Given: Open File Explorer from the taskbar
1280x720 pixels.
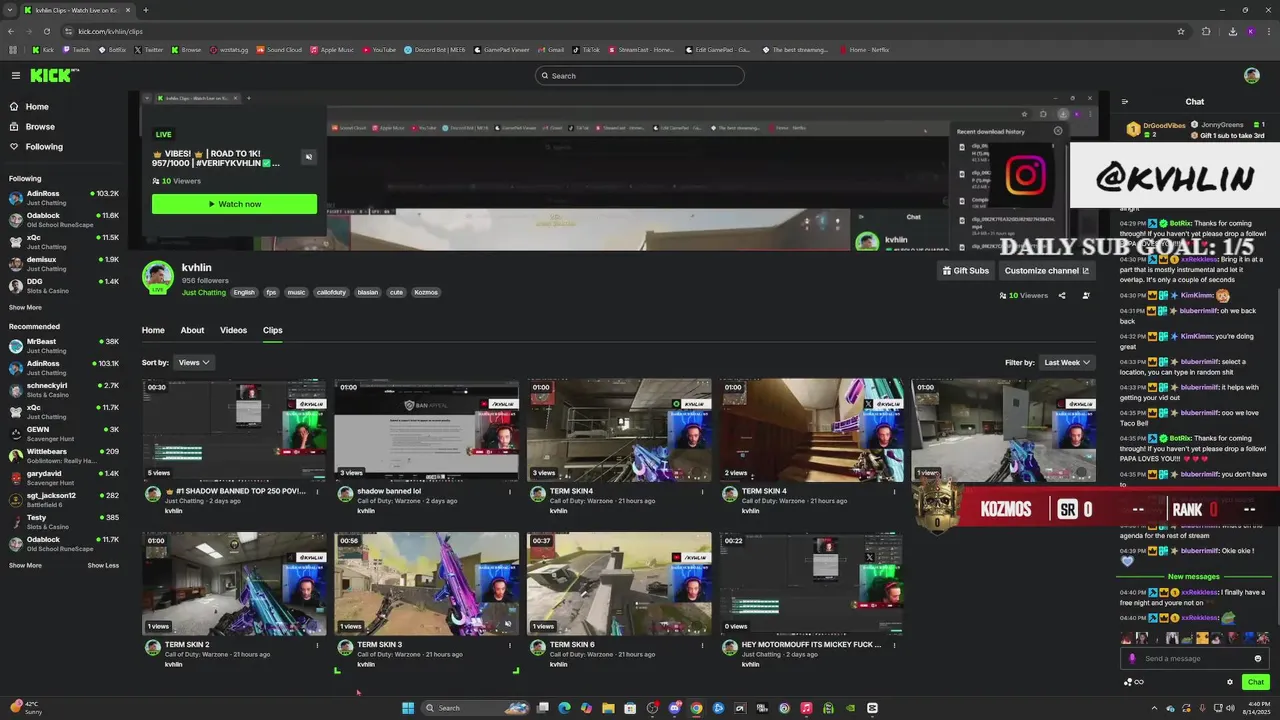Looking at the screenshot, I should click(x=608, y=708).
